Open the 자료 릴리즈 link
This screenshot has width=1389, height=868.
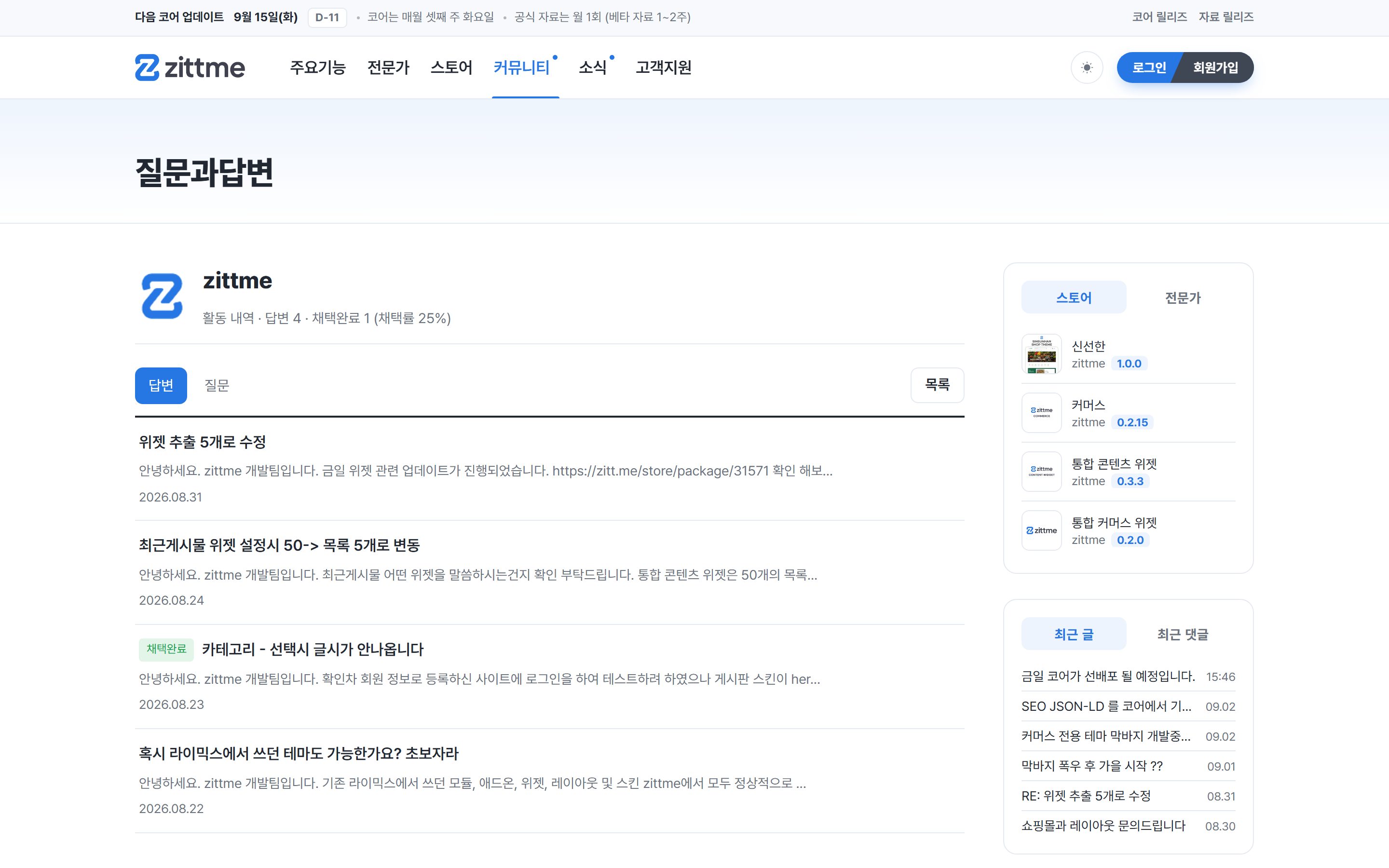point(1226,17)
